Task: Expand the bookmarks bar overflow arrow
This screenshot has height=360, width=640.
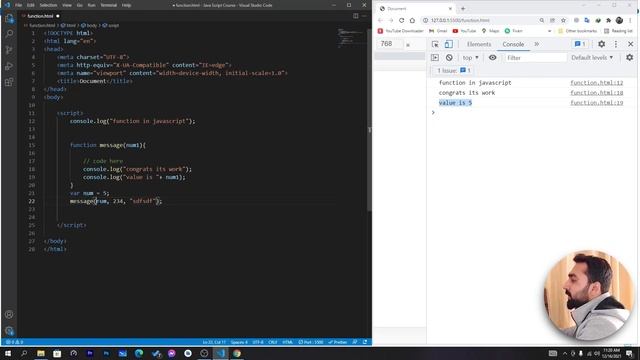Action: point(549,31)
